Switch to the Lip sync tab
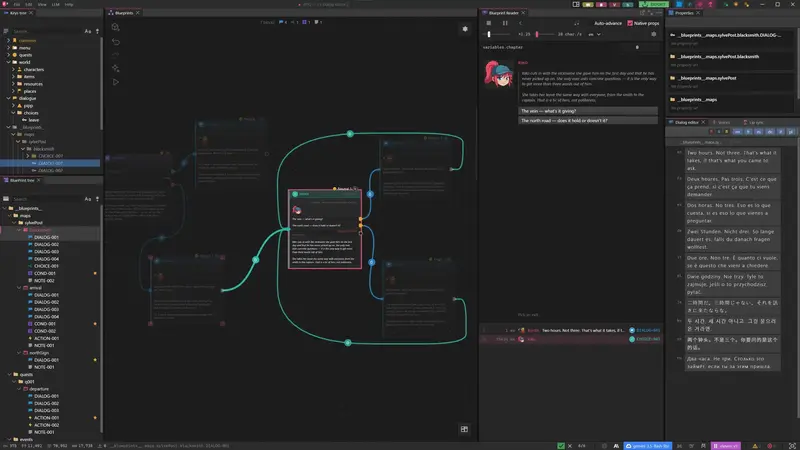This screenshot has width=800, height=450. pyautogui.click(x=754, y=122)
